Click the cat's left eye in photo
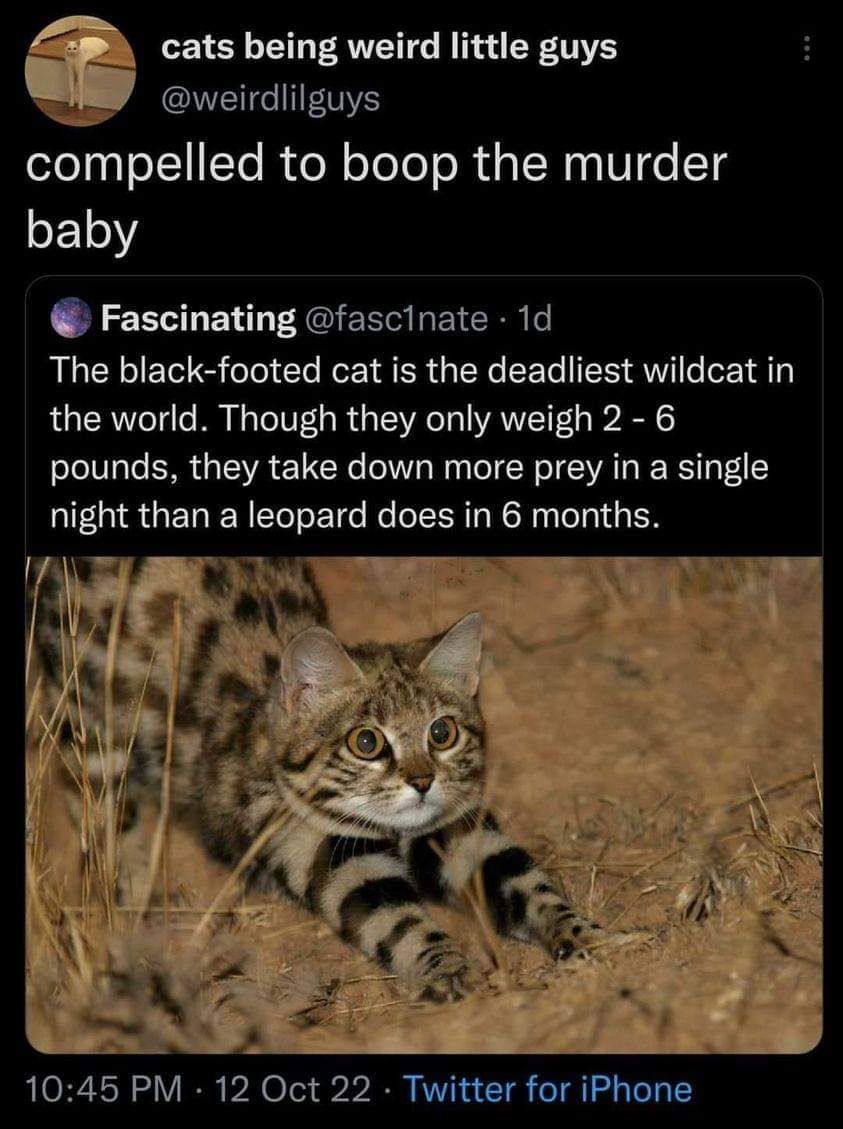Image resolution: width=843 pixels, height=1129 pixels. click(365, 741)
